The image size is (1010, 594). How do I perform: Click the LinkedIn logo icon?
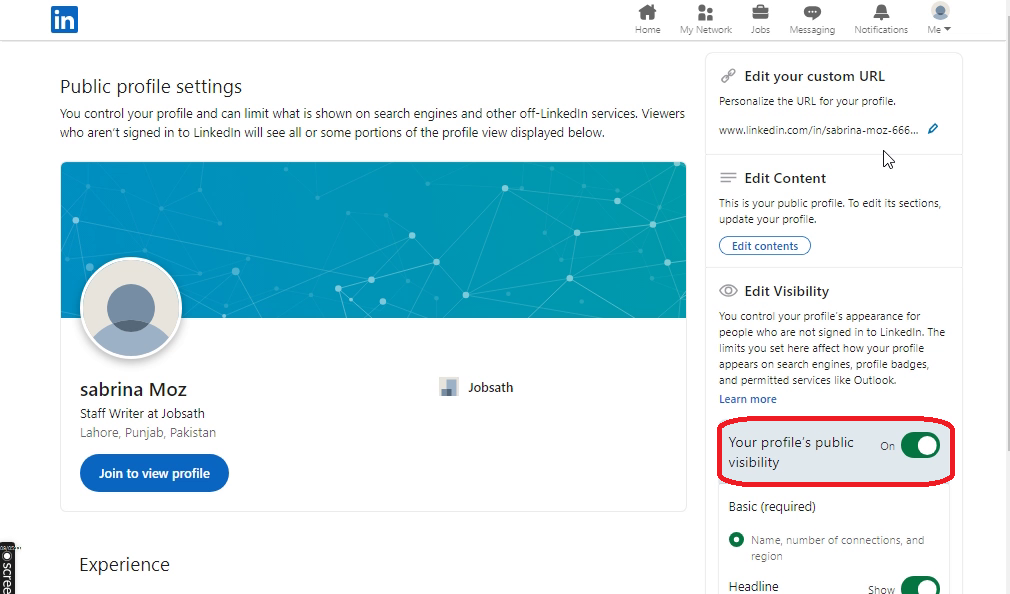64,19
